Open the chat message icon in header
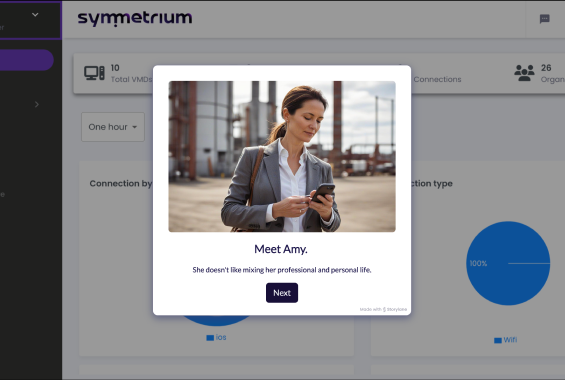The image size is (565, 380). click(x=544, y=19)
